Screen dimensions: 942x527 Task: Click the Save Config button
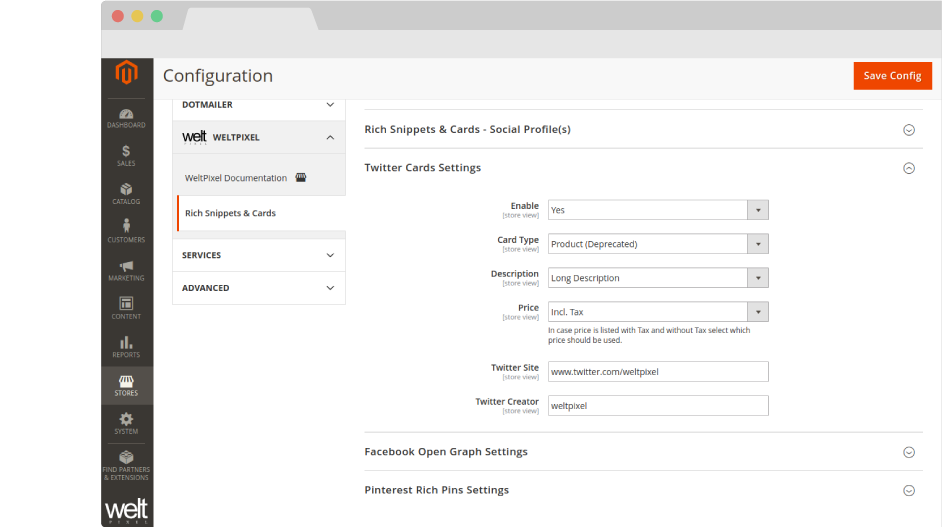[892, 76]
